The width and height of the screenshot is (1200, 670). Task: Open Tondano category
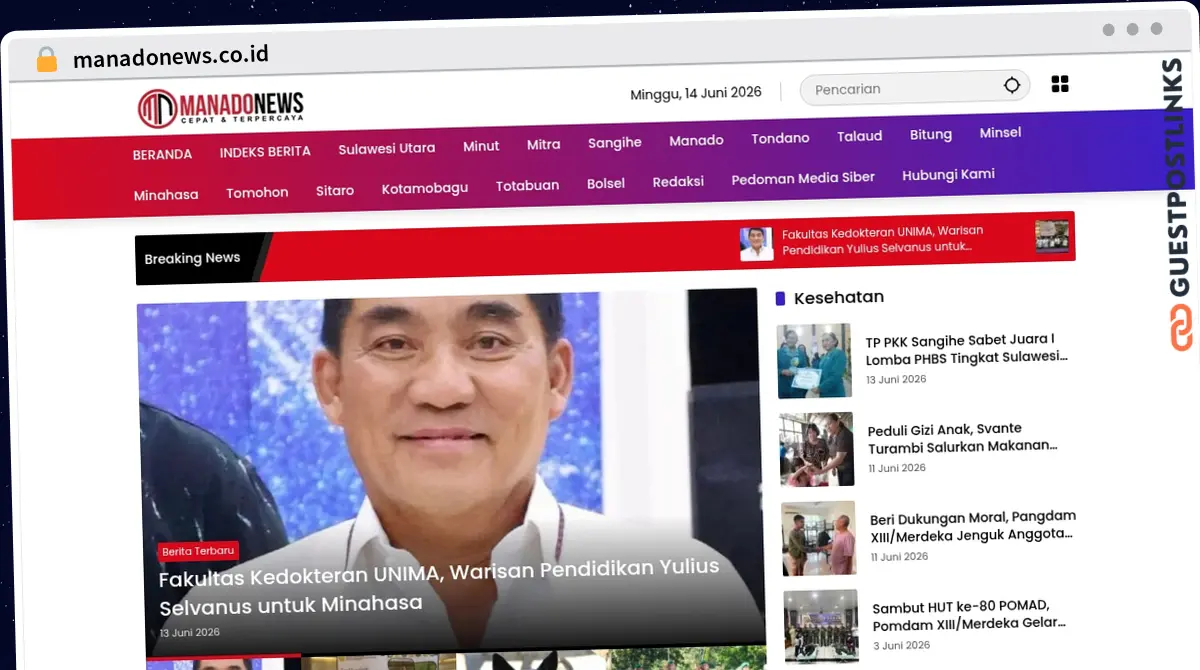(x=780, y=138)
